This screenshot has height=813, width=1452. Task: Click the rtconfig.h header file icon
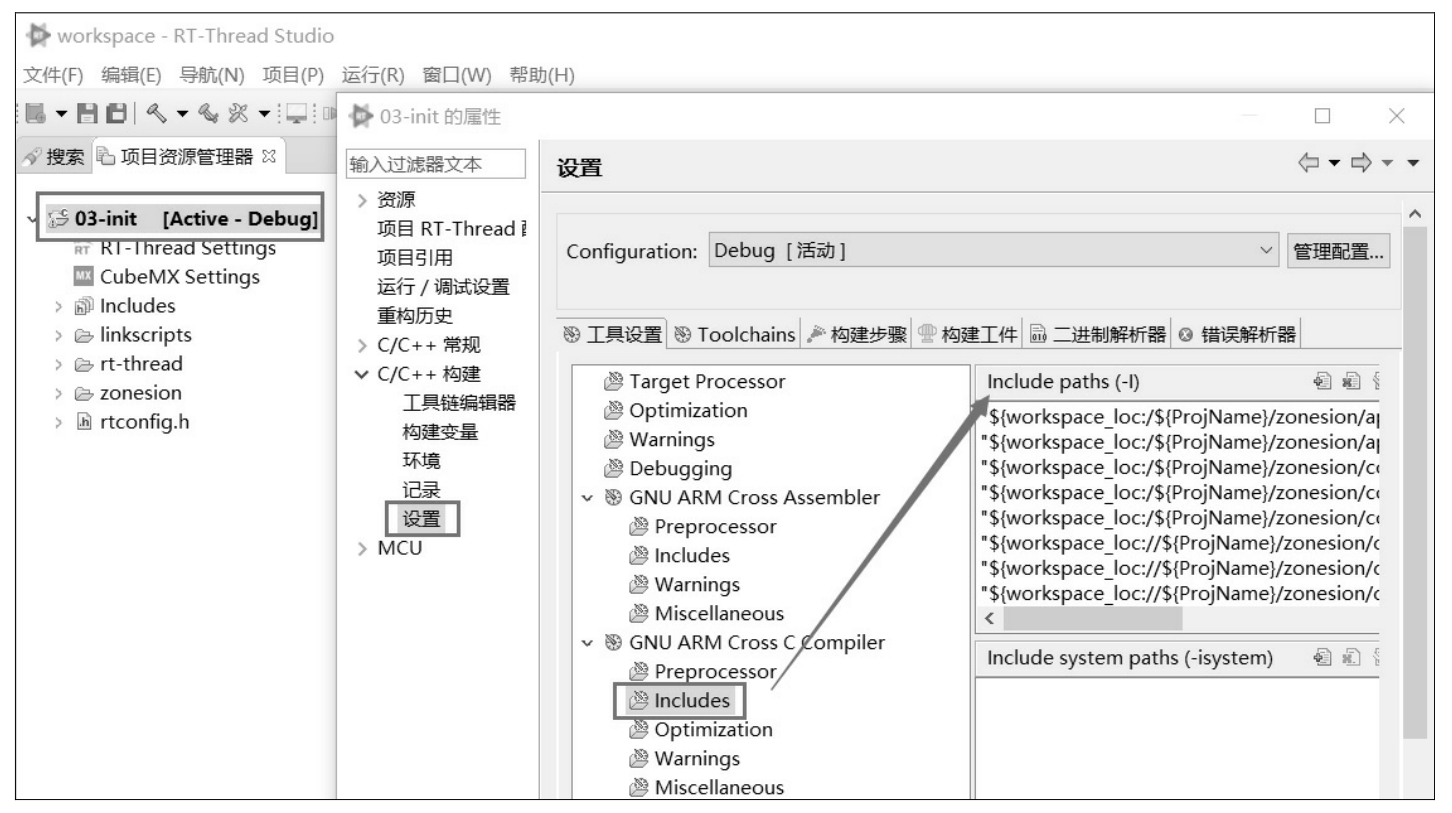(83, 421)
